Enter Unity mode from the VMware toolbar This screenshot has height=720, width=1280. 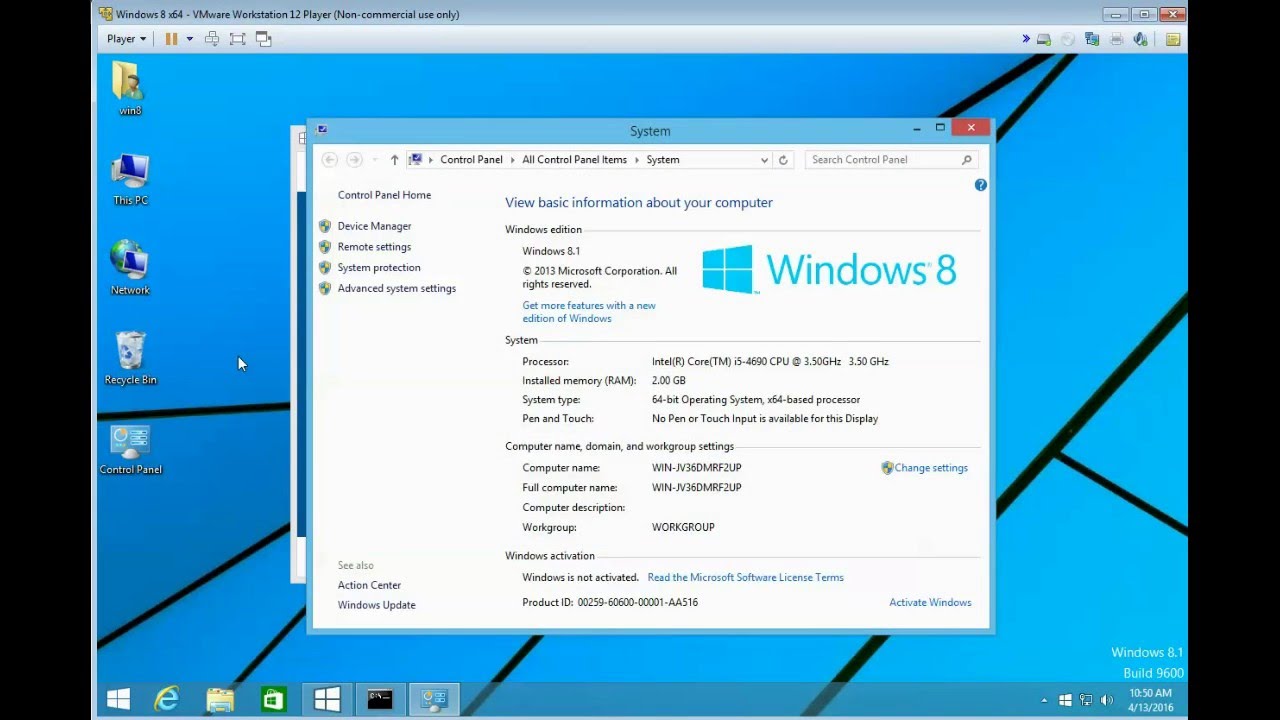tap(263, 38)
